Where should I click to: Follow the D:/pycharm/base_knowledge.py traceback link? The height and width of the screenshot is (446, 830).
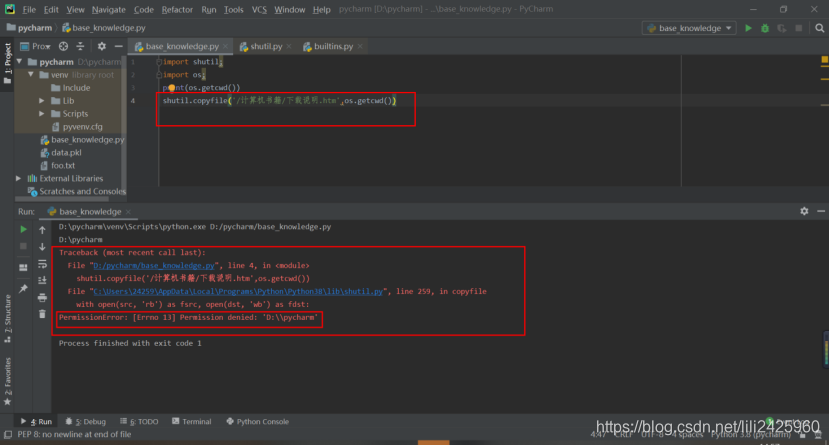point(154,266)
